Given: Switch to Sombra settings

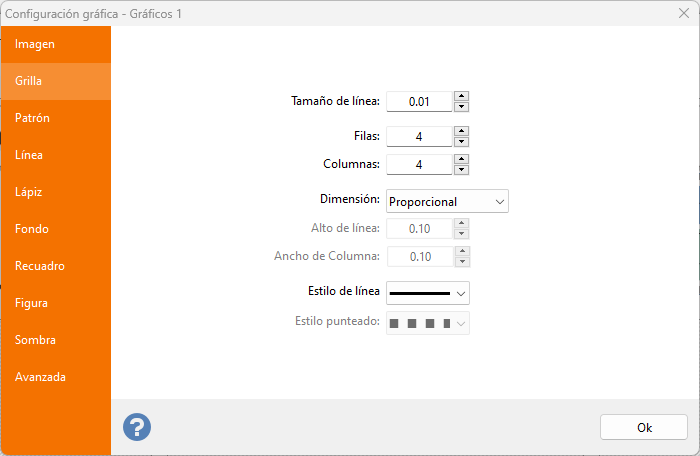Looking at the screenshot, I should pyautogui.click(x=35, y=340).
